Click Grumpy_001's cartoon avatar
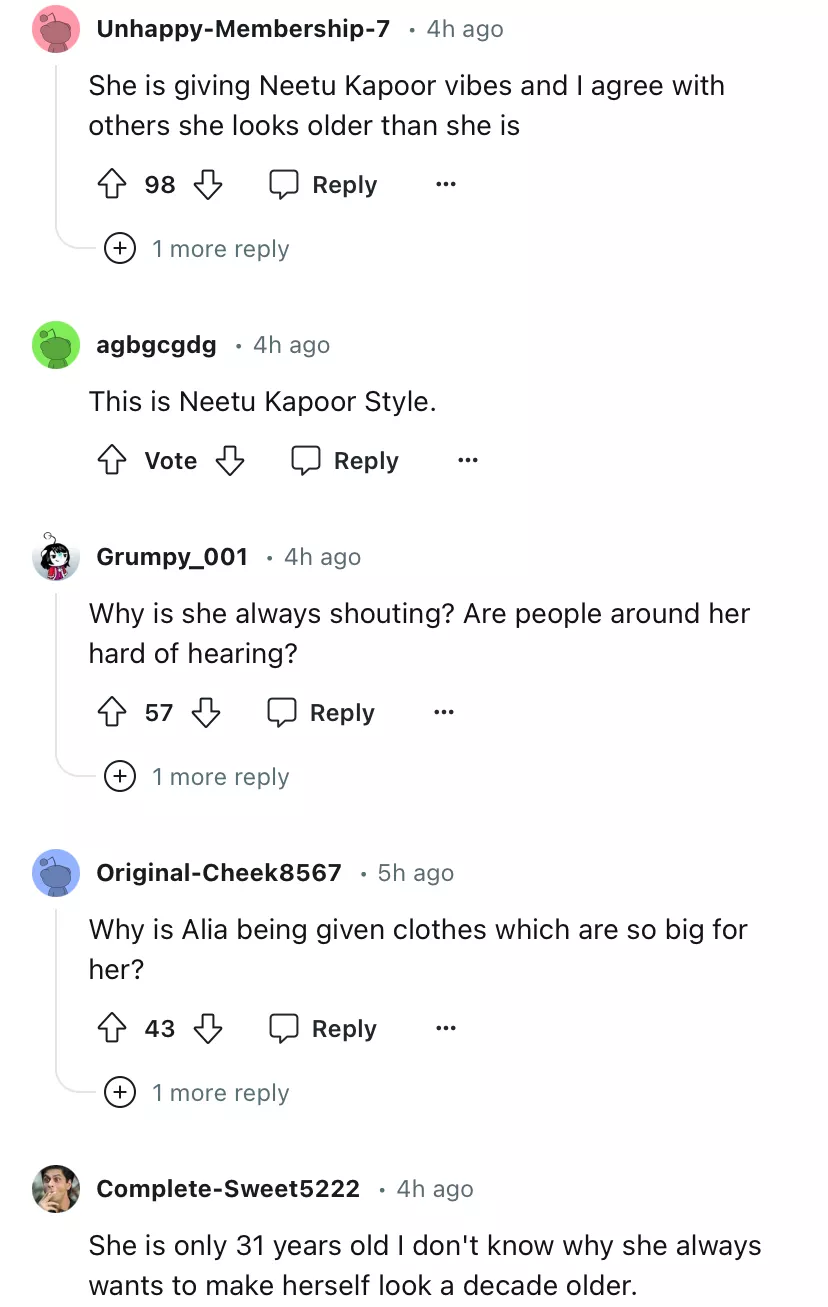 tap(56, 558)
